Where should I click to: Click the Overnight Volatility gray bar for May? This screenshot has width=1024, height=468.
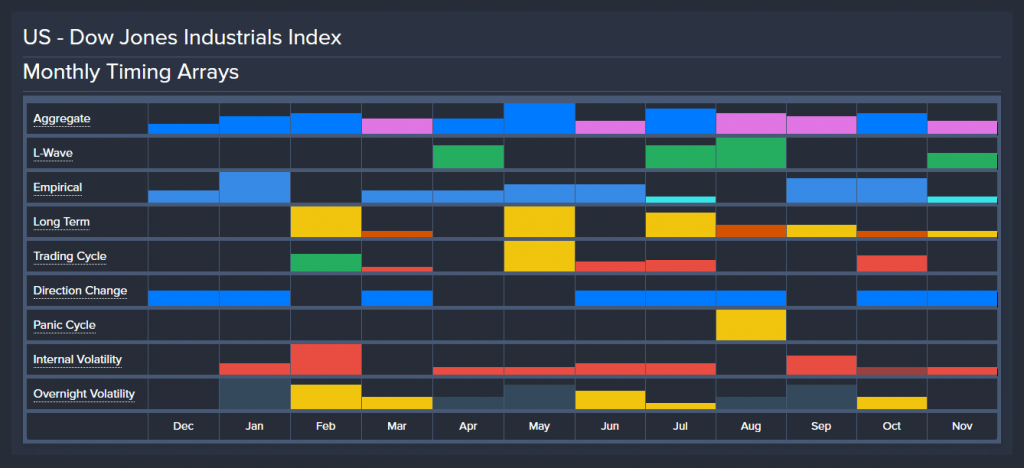(539, 397)
